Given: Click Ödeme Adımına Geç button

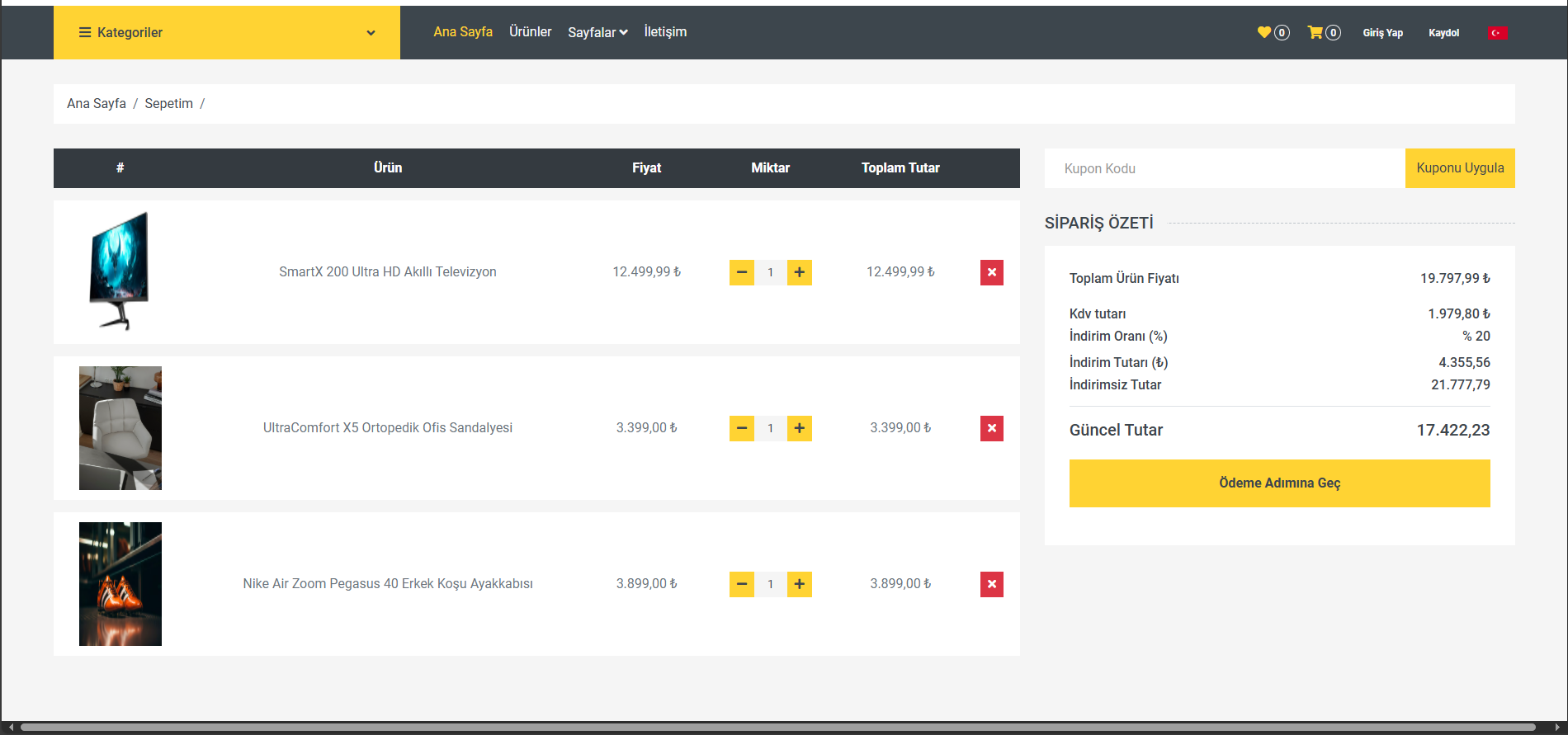Looking at the screenshot, I should (x=1279, y=483).
